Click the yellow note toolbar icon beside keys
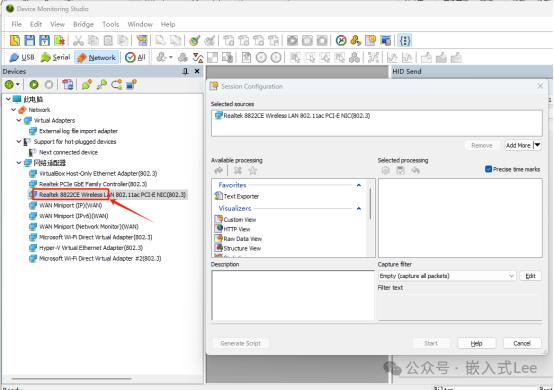The height and width of the screenshot is (390, 554). 370,41
